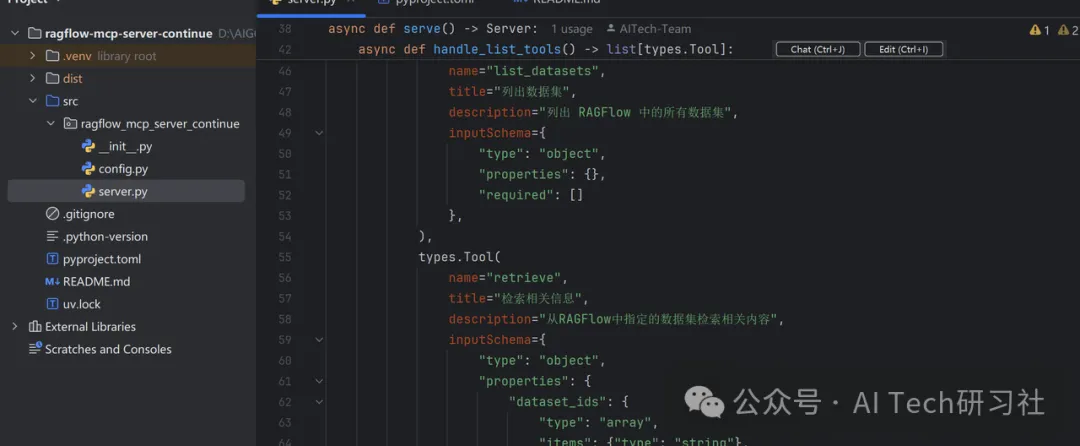Fold the "properties" block at line 61
The width and height of the screenshot is (1080, 446).
point(319,381)
